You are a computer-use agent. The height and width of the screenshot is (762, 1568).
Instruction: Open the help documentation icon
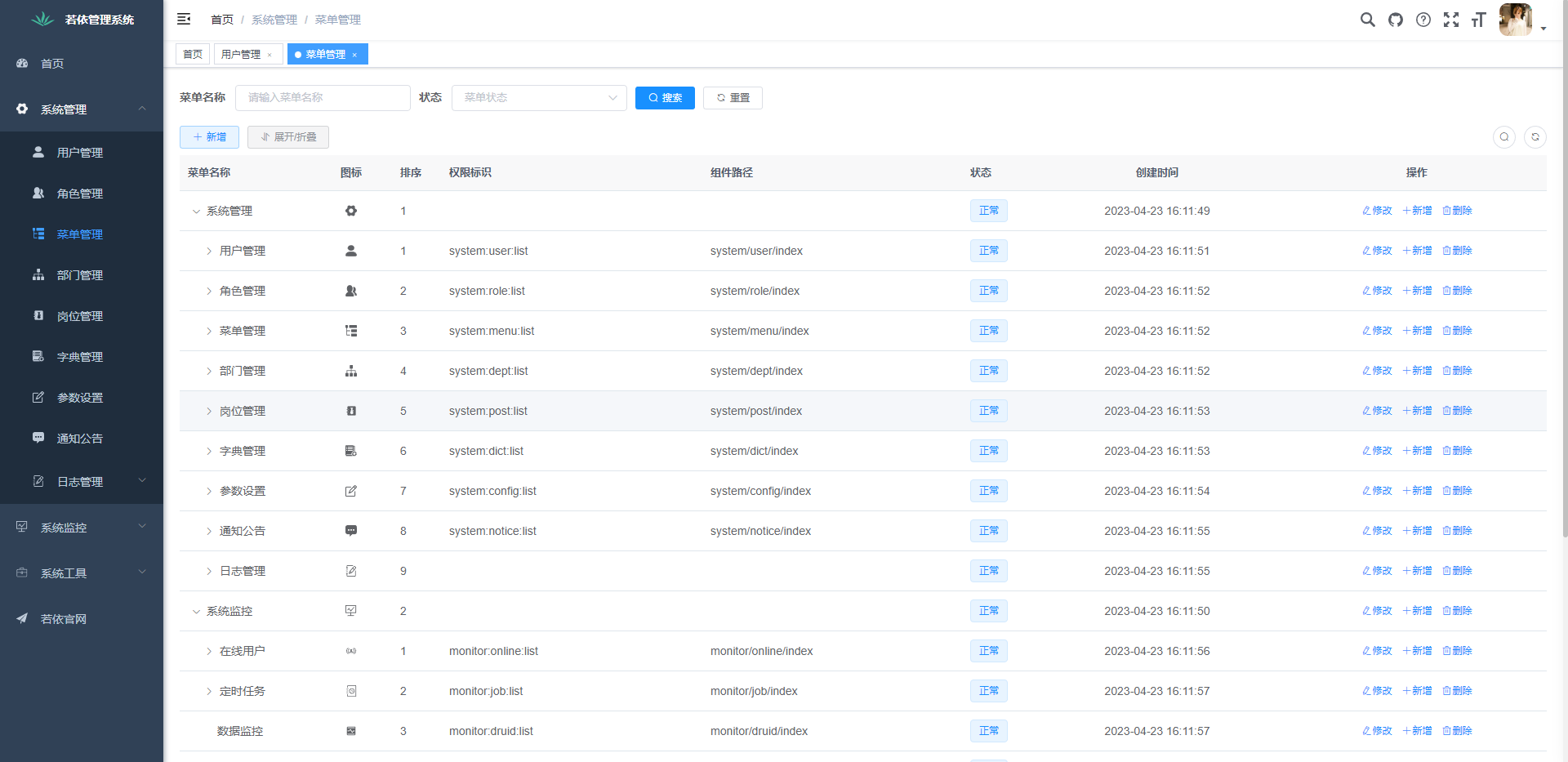pyautogui.click(x=1423, y=20)
